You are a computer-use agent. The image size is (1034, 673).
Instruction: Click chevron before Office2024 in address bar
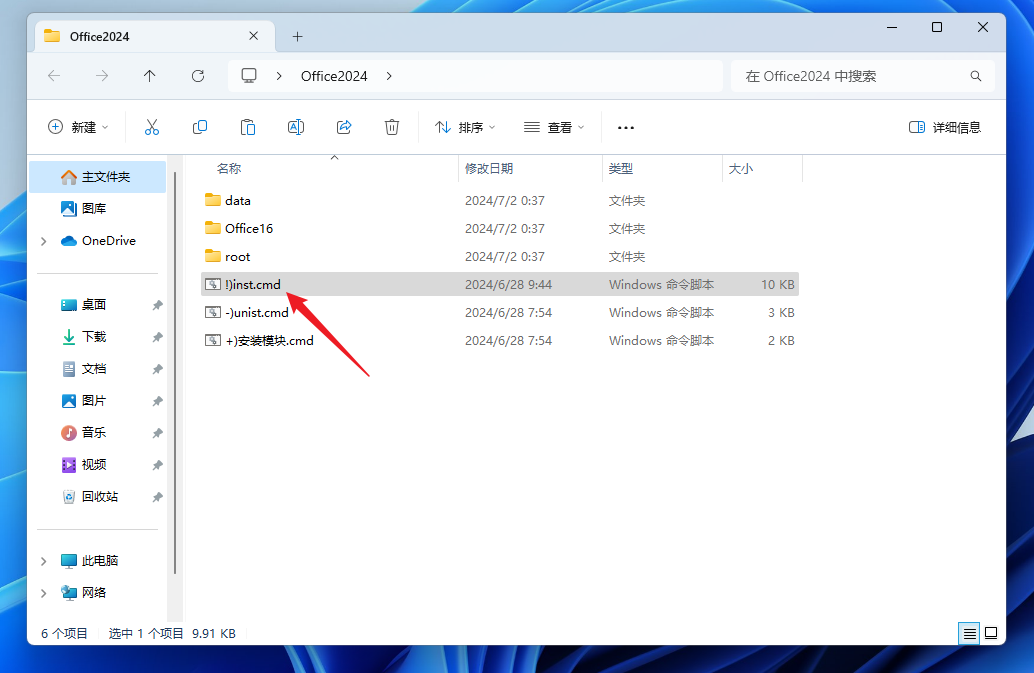(x=279, y=76)
